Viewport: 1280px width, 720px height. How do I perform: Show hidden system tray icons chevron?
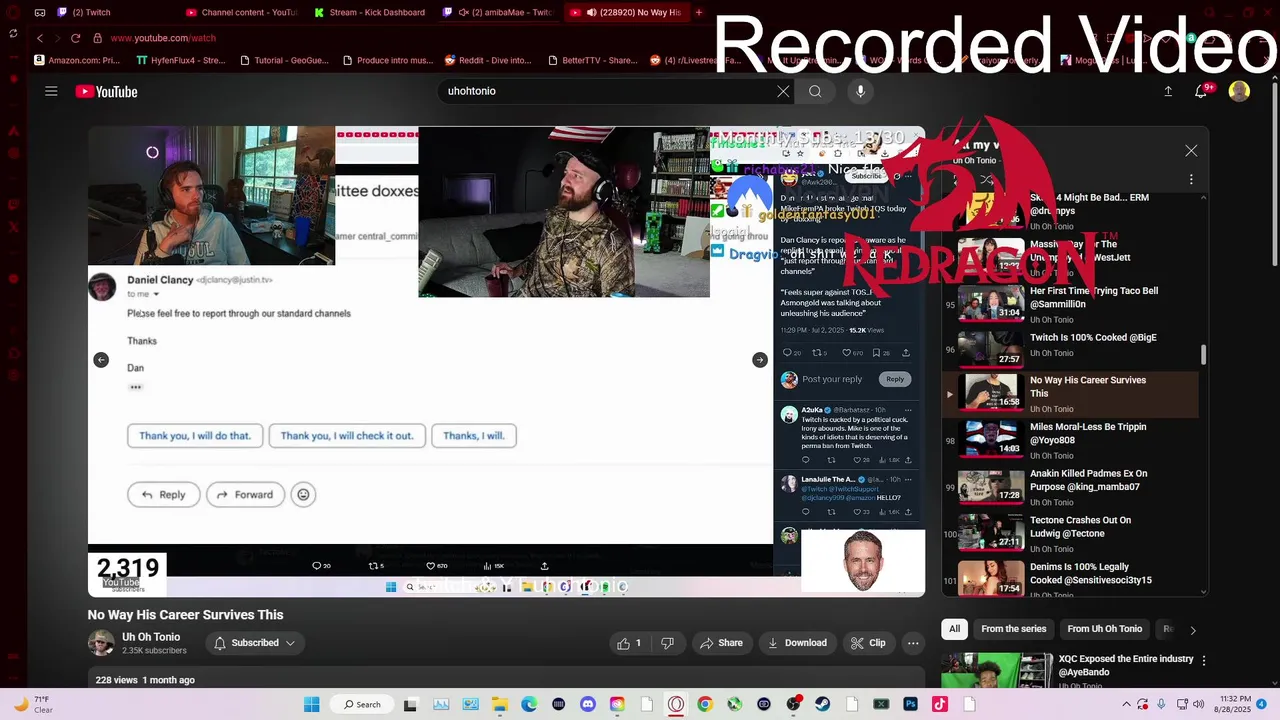tap(1126, 704)
